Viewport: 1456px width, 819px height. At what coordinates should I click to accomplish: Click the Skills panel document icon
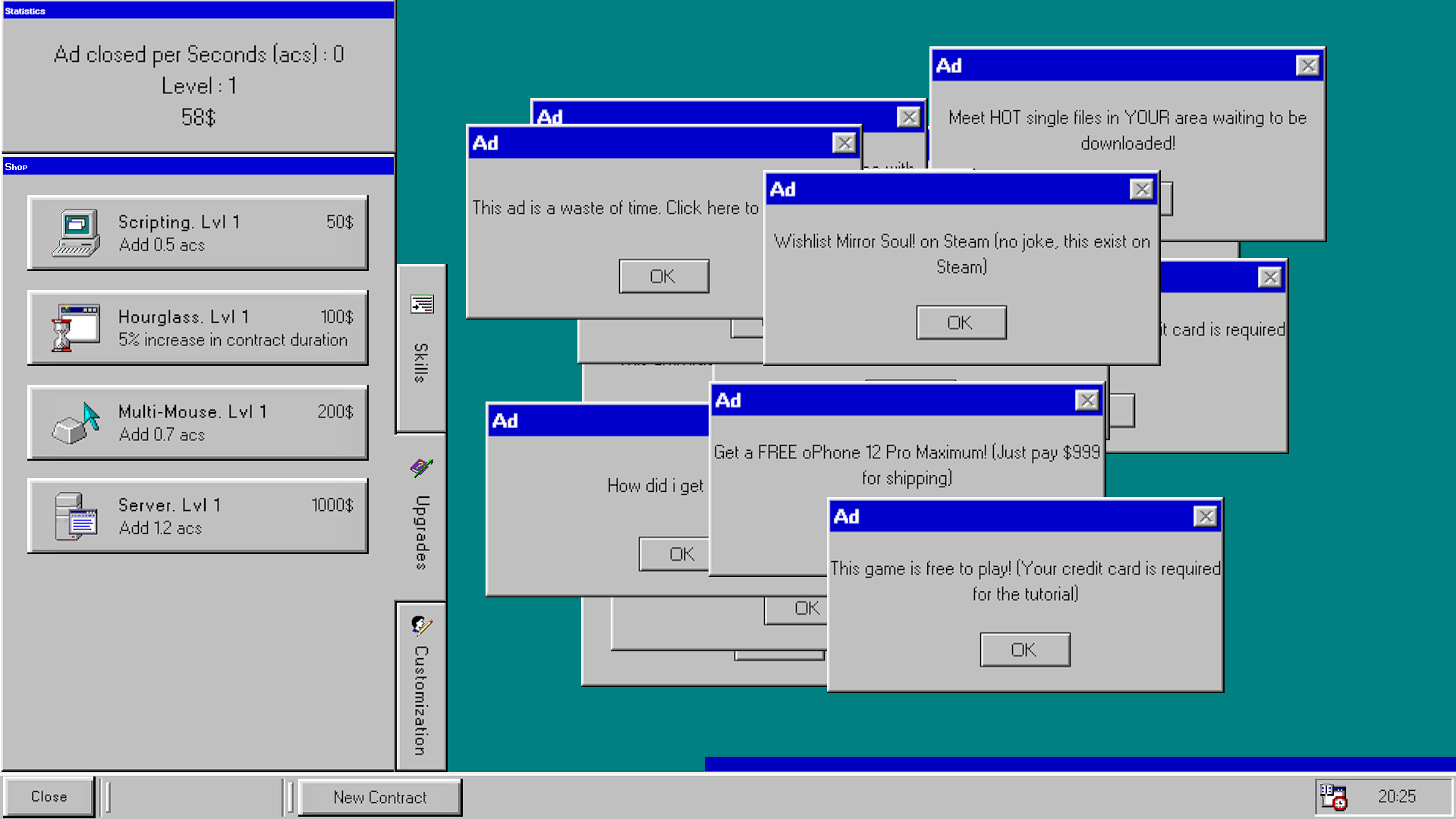click(x=420, y=303)
